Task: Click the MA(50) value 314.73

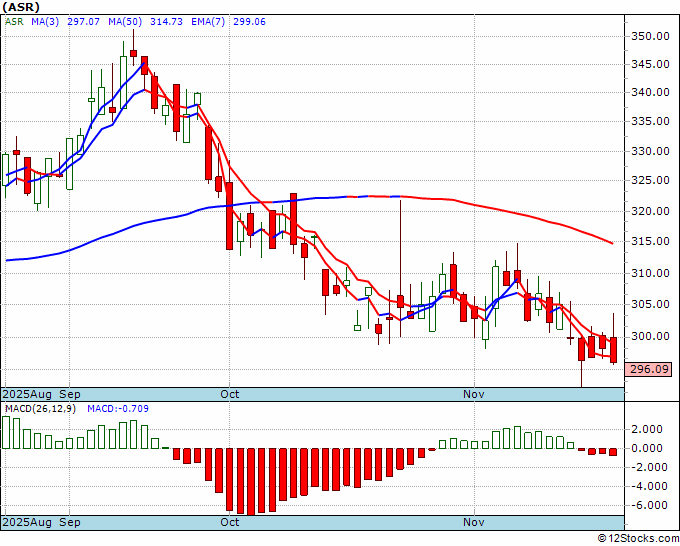Action: [166, 22]
